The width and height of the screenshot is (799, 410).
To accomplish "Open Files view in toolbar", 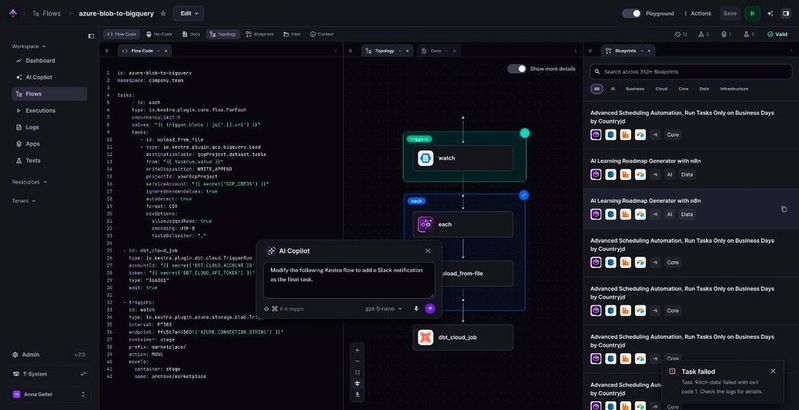I will click(x=291, y=34).
